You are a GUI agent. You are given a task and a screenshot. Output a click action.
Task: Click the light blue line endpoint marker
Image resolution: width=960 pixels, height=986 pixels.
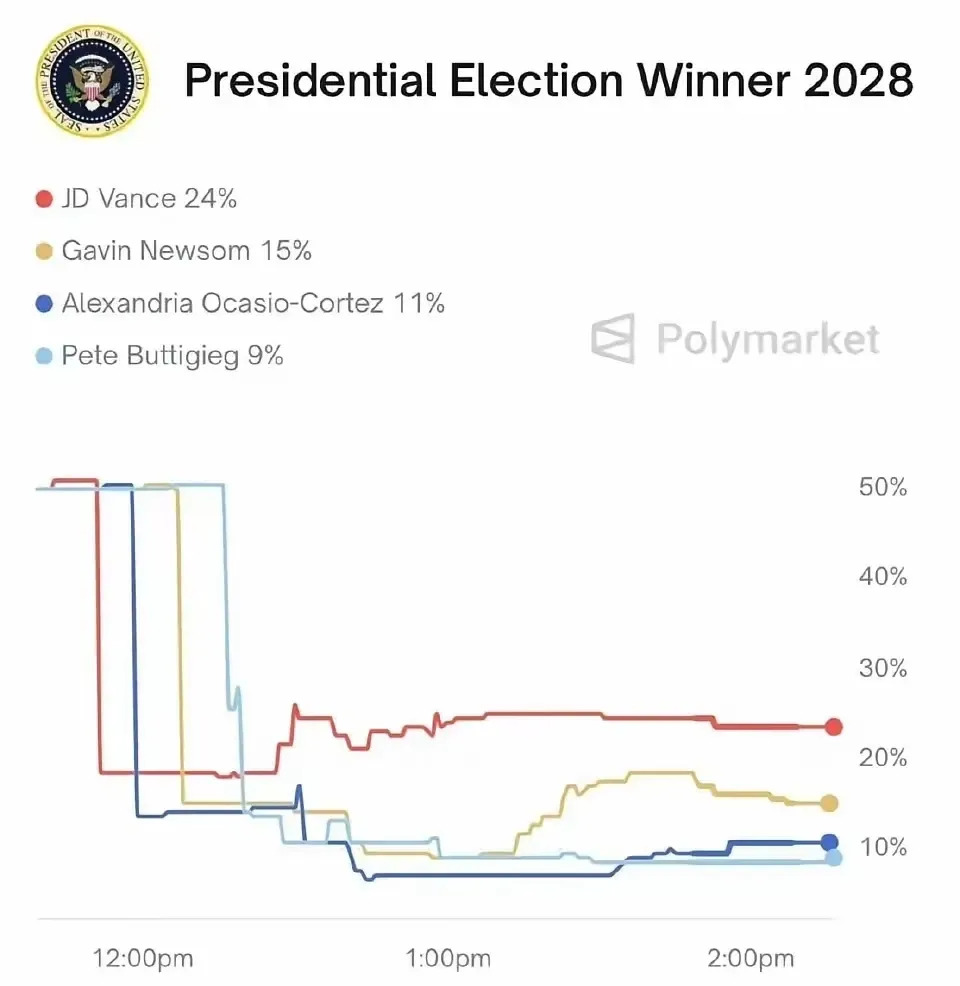tap(833, 857)
